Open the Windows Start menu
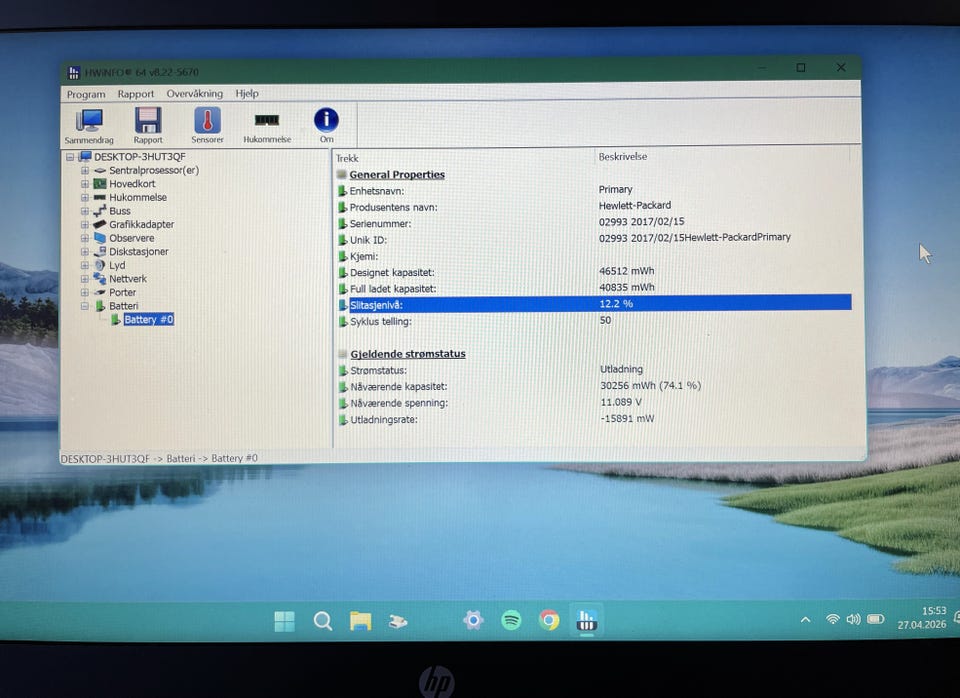The width and height of the screenshot is (960, 698). pyautogui.click(x=285, y=621)
